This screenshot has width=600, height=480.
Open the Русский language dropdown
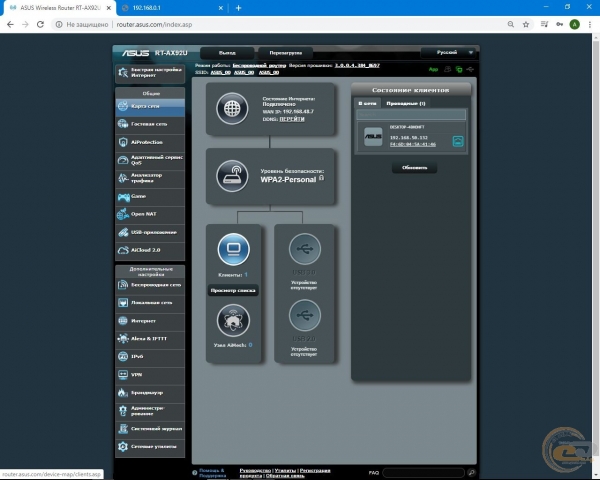point(448,52)
